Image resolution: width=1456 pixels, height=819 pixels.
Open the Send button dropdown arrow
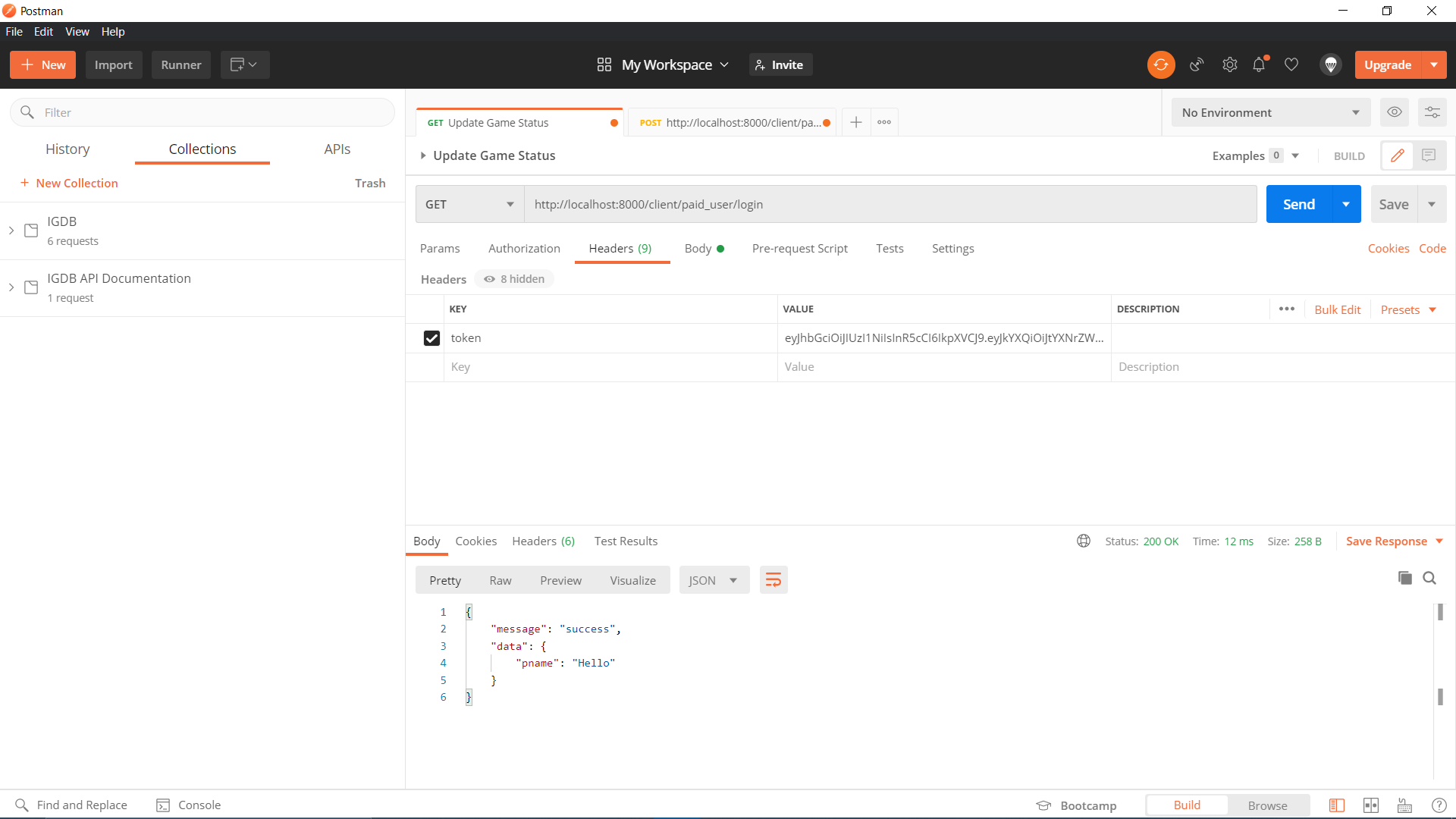click(1346, 204)
